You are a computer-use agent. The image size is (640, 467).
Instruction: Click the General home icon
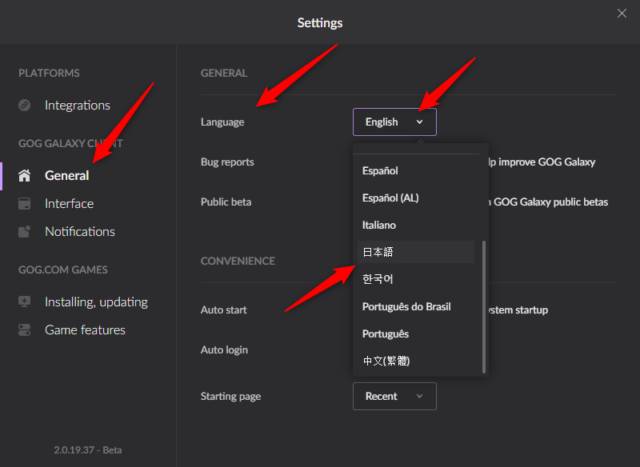coord(25,176)
